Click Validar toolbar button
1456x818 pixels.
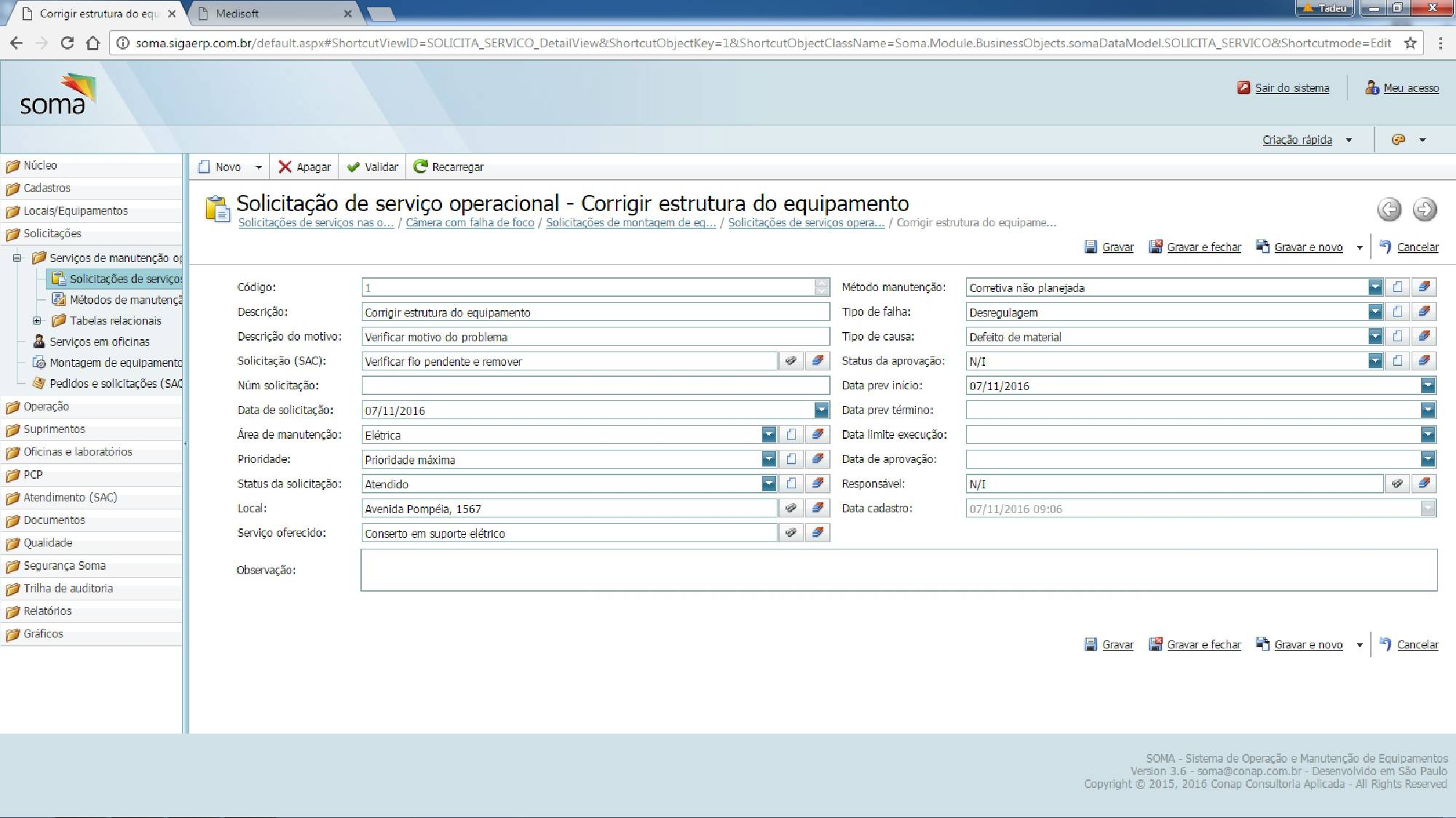pyautogui.click(x=373, y=167)
